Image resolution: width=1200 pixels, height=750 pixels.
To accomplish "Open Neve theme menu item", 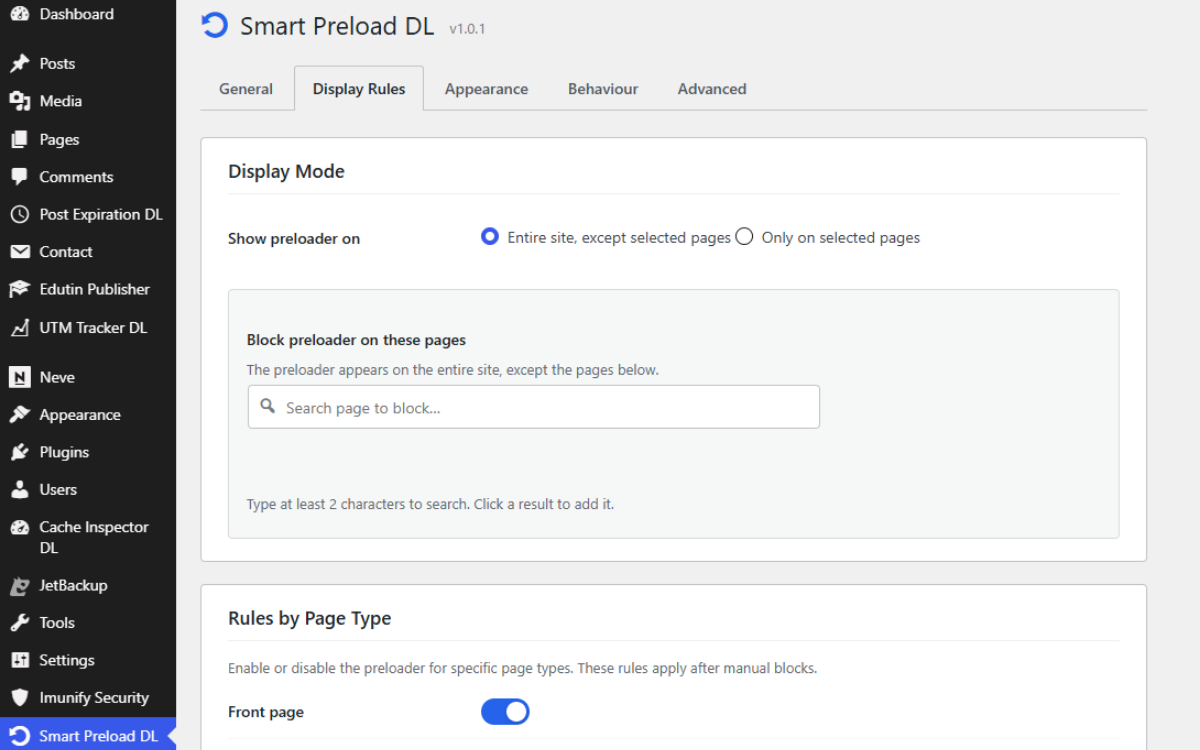I will tap(88, 377).
